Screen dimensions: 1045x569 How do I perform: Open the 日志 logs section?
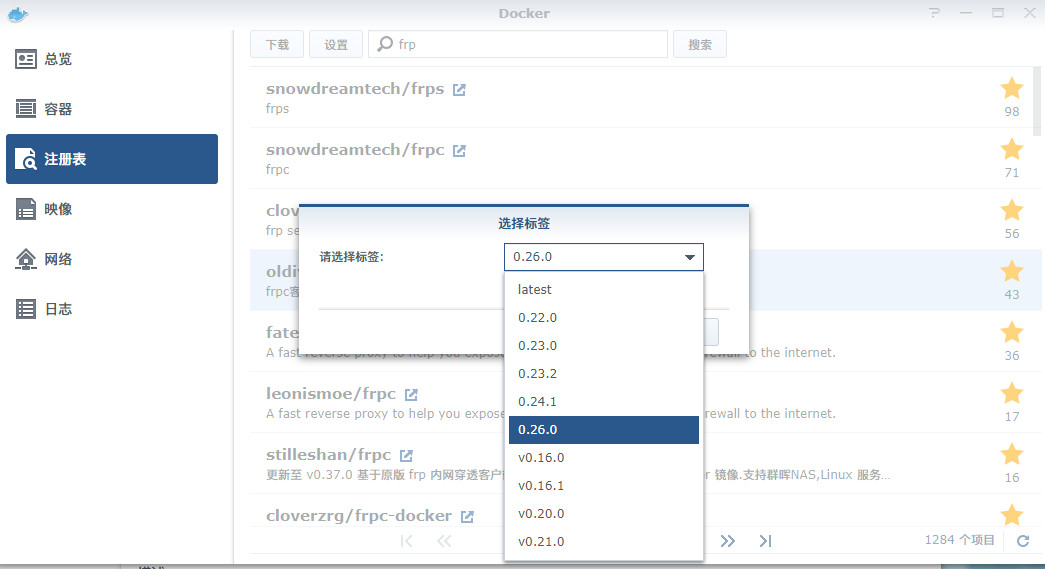[112, 309]
